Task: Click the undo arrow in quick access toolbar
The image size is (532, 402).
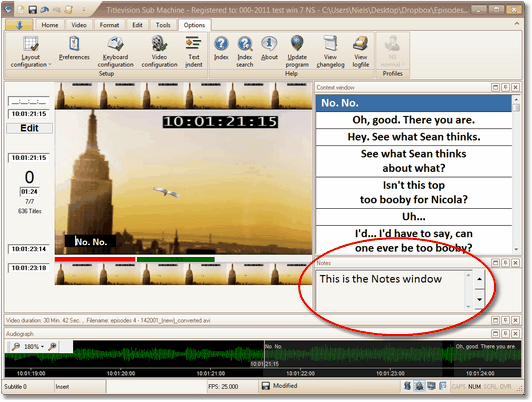Action: (44, 9)
